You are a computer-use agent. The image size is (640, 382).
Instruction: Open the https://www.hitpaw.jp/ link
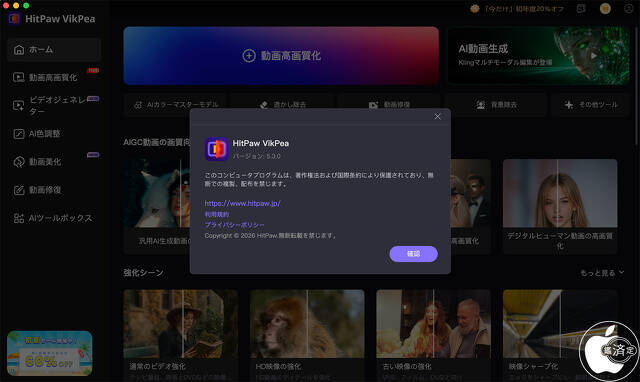(242, 203)
